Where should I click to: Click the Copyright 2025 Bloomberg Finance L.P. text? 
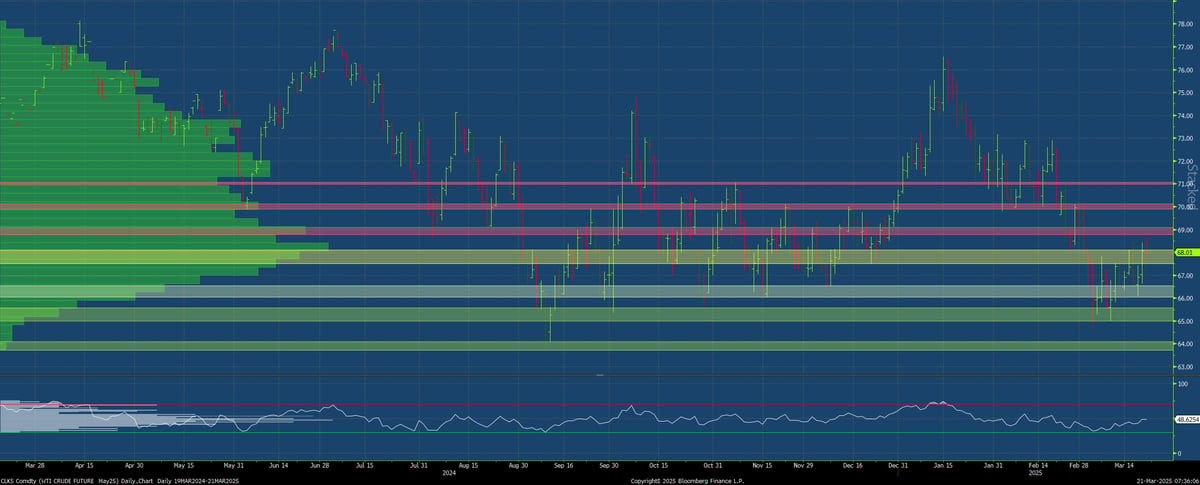pyautogui.click(x=689, y=480)
